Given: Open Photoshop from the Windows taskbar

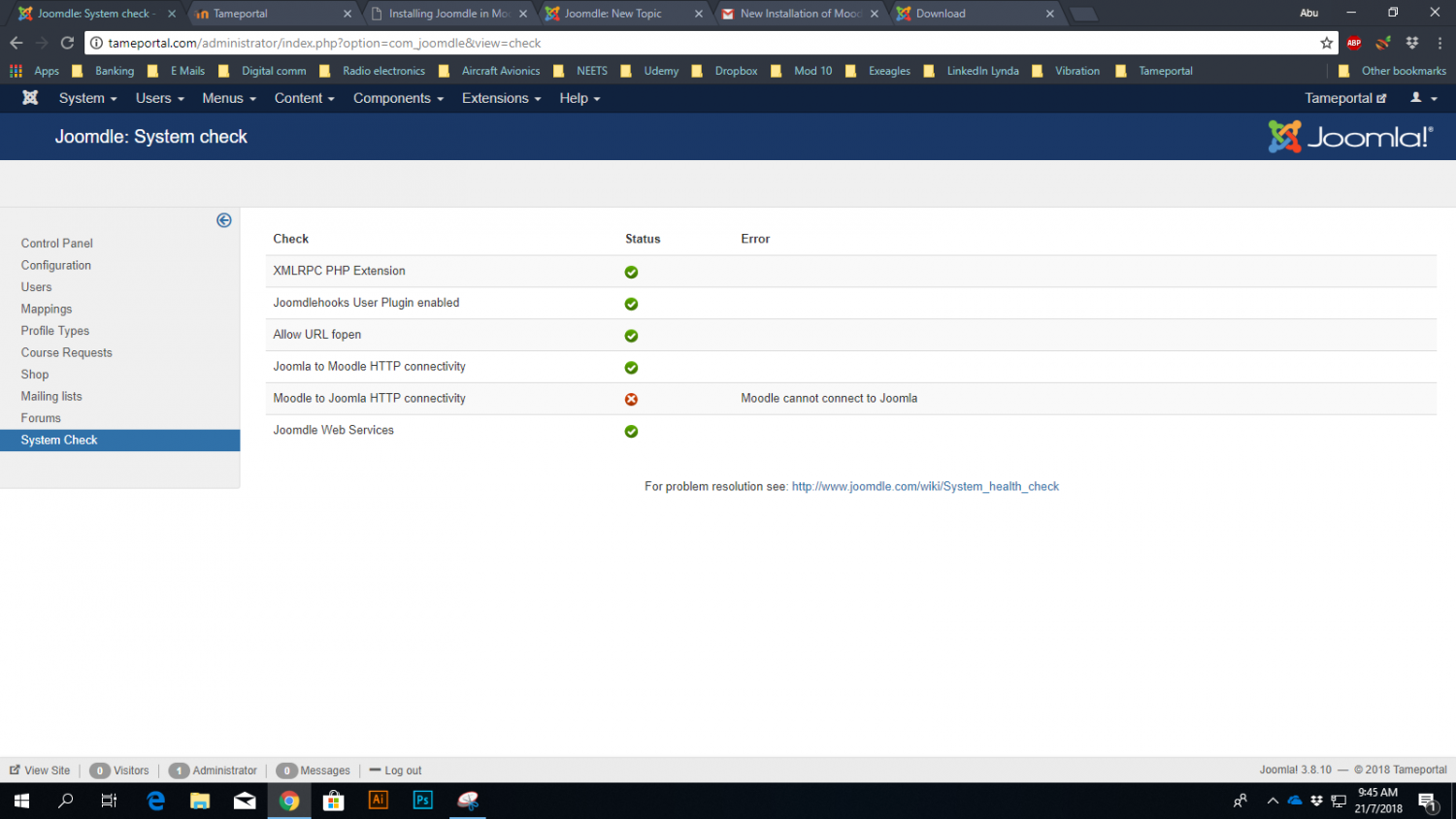Looking at the screenshot, I should coord(423,801).
